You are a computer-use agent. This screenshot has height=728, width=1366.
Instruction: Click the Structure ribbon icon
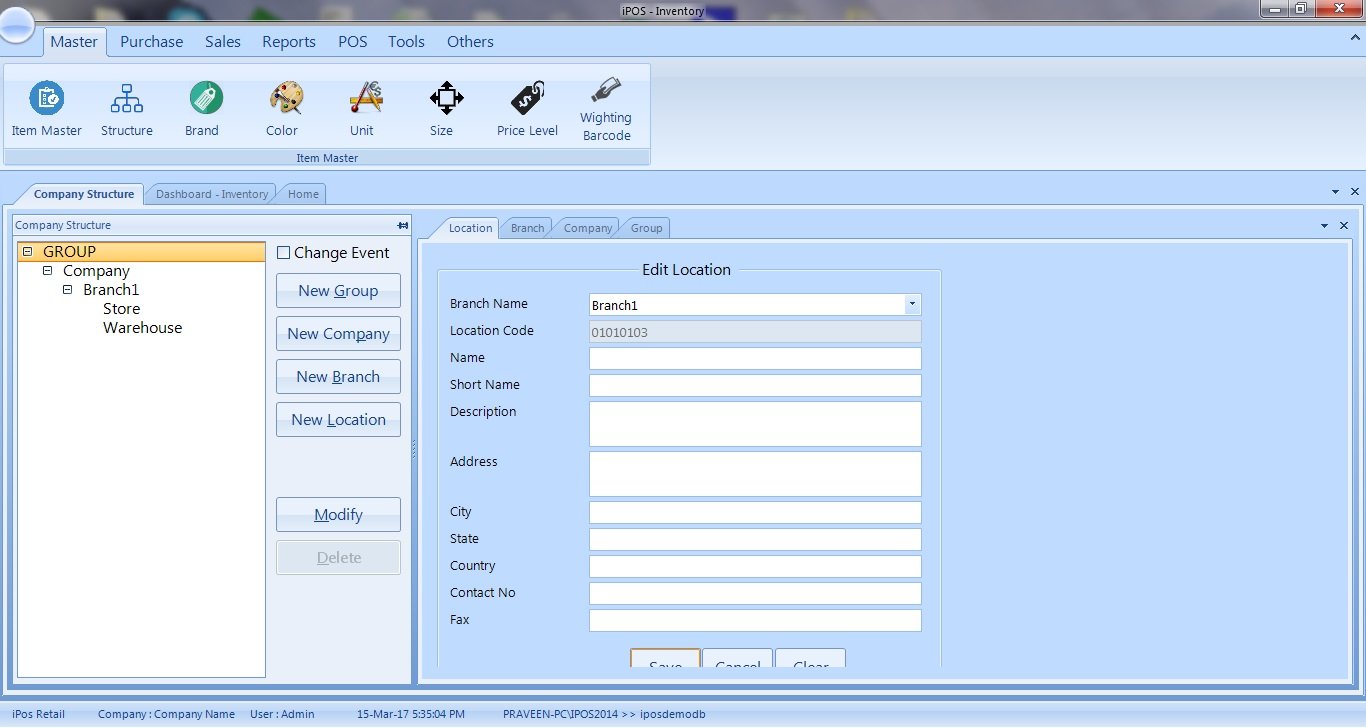127,99
